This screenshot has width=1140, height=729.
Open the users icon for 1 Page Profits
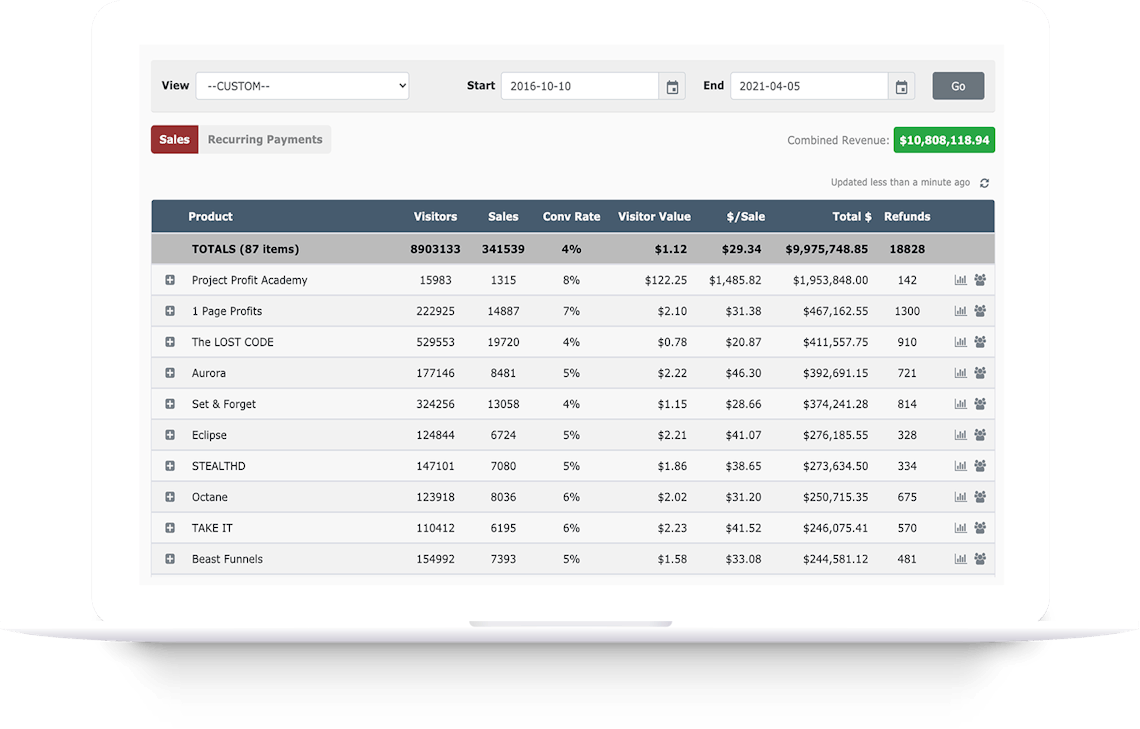point(980,312)
